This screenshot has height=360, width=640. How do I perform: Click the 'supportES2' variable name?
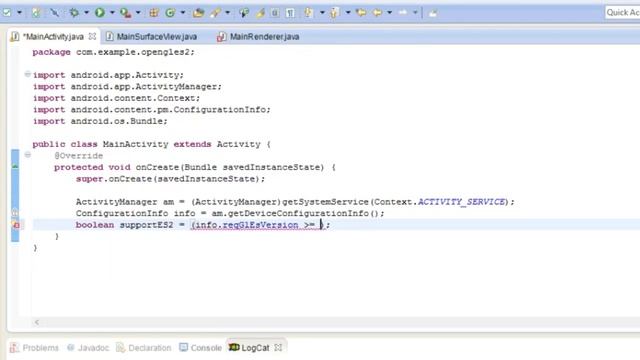(x=146, y=225)
